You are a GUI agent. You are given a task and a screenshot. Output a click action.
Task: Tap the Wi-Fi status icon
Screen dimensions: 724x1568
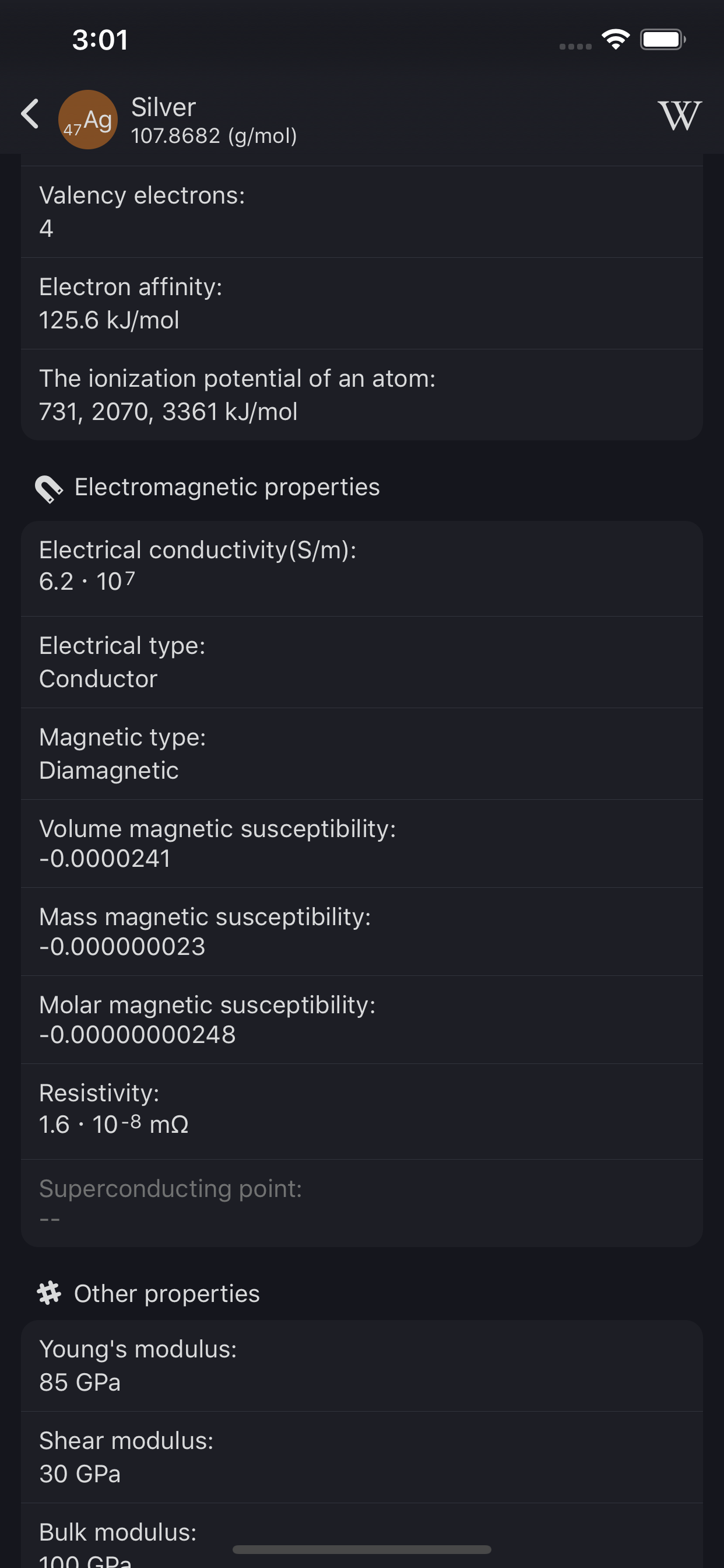click(615, 40)
